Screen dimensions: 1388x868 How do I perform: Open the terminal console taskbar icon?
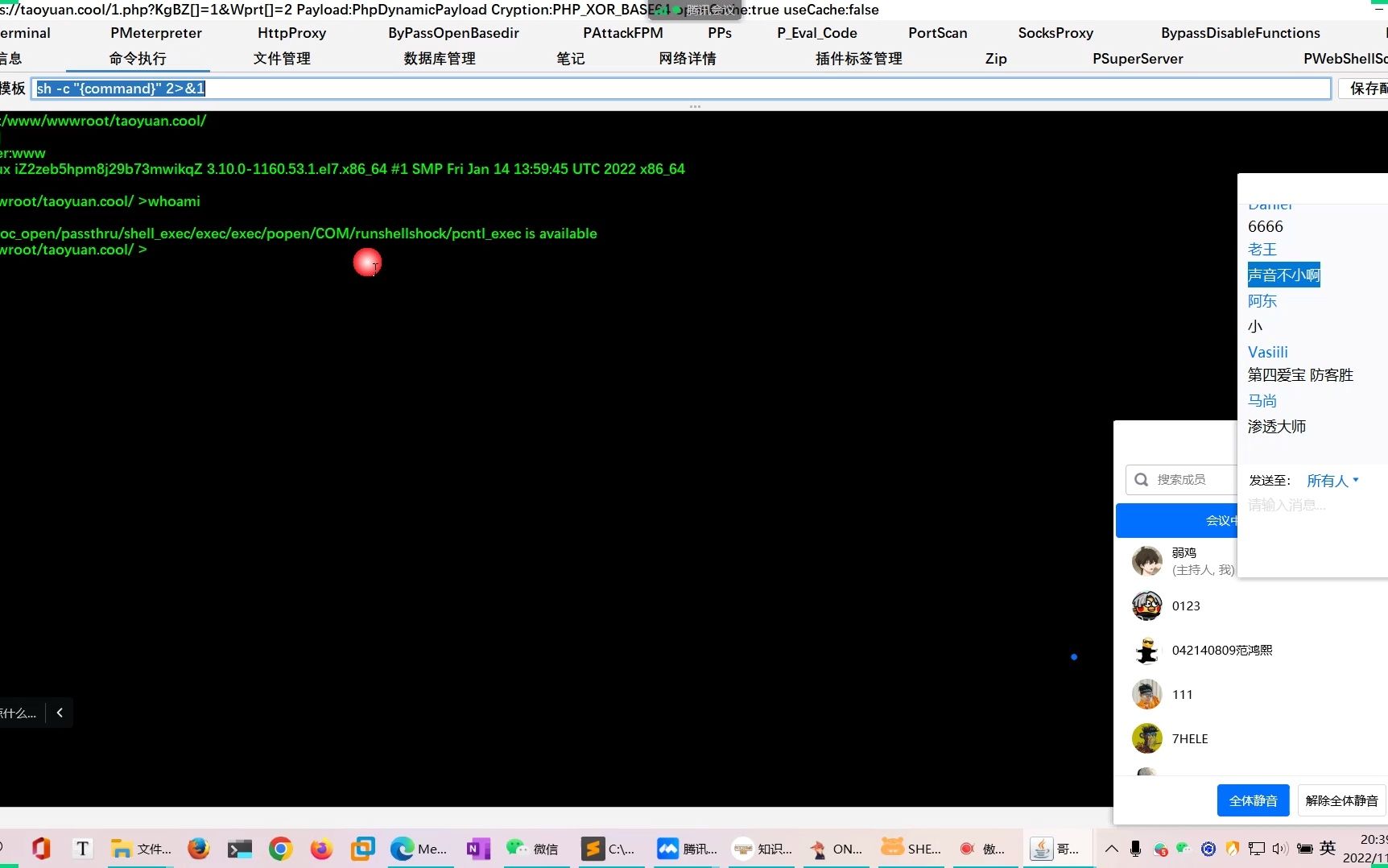(x=240, y=848)
